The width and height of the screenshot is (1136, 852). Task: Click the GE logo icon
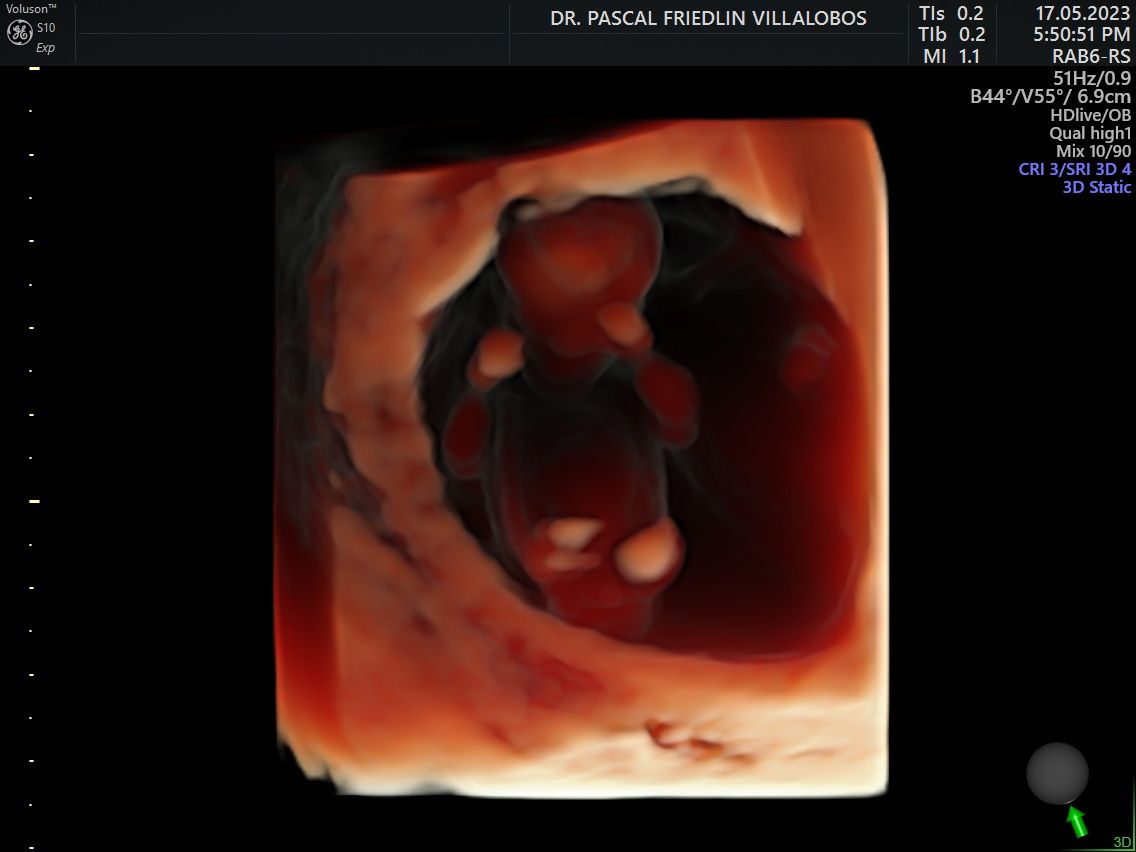click(19, 32)
